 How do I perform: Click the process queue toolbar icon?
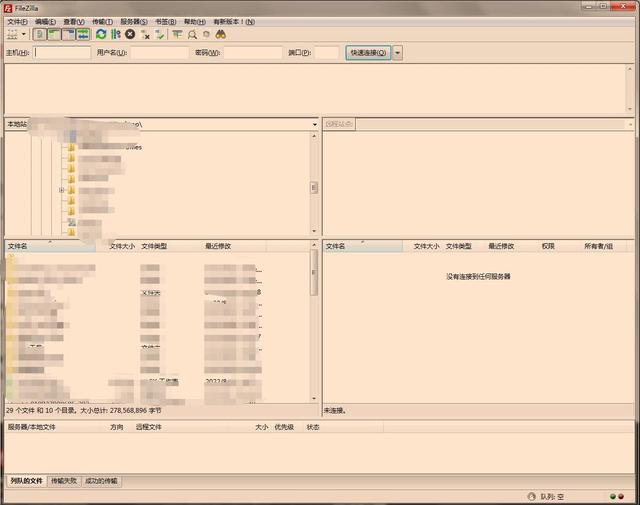(116, 34)
